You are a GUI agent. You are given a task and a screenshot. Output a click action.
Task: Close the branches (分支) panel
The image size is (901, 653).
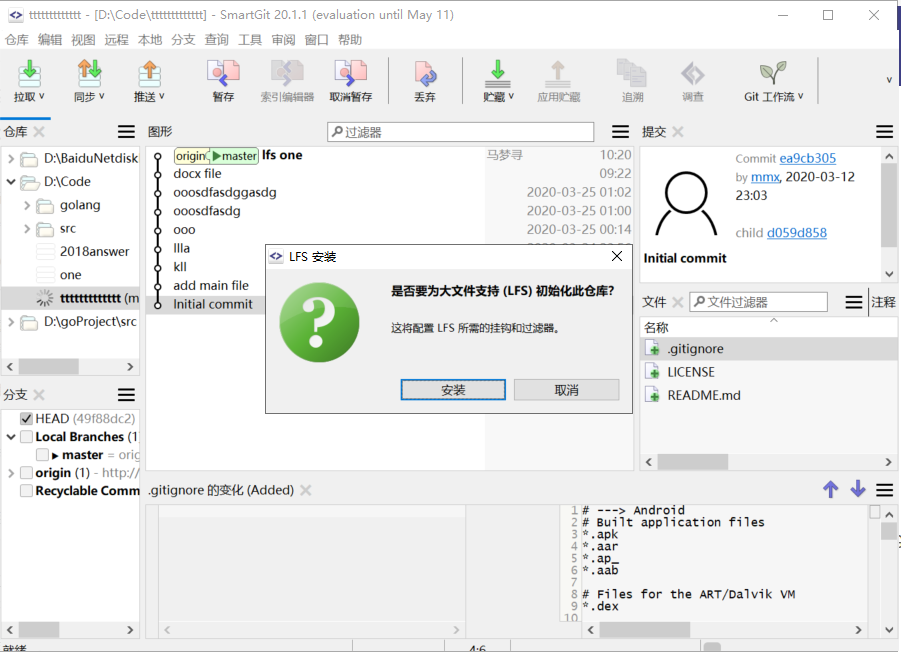(38, 395)
